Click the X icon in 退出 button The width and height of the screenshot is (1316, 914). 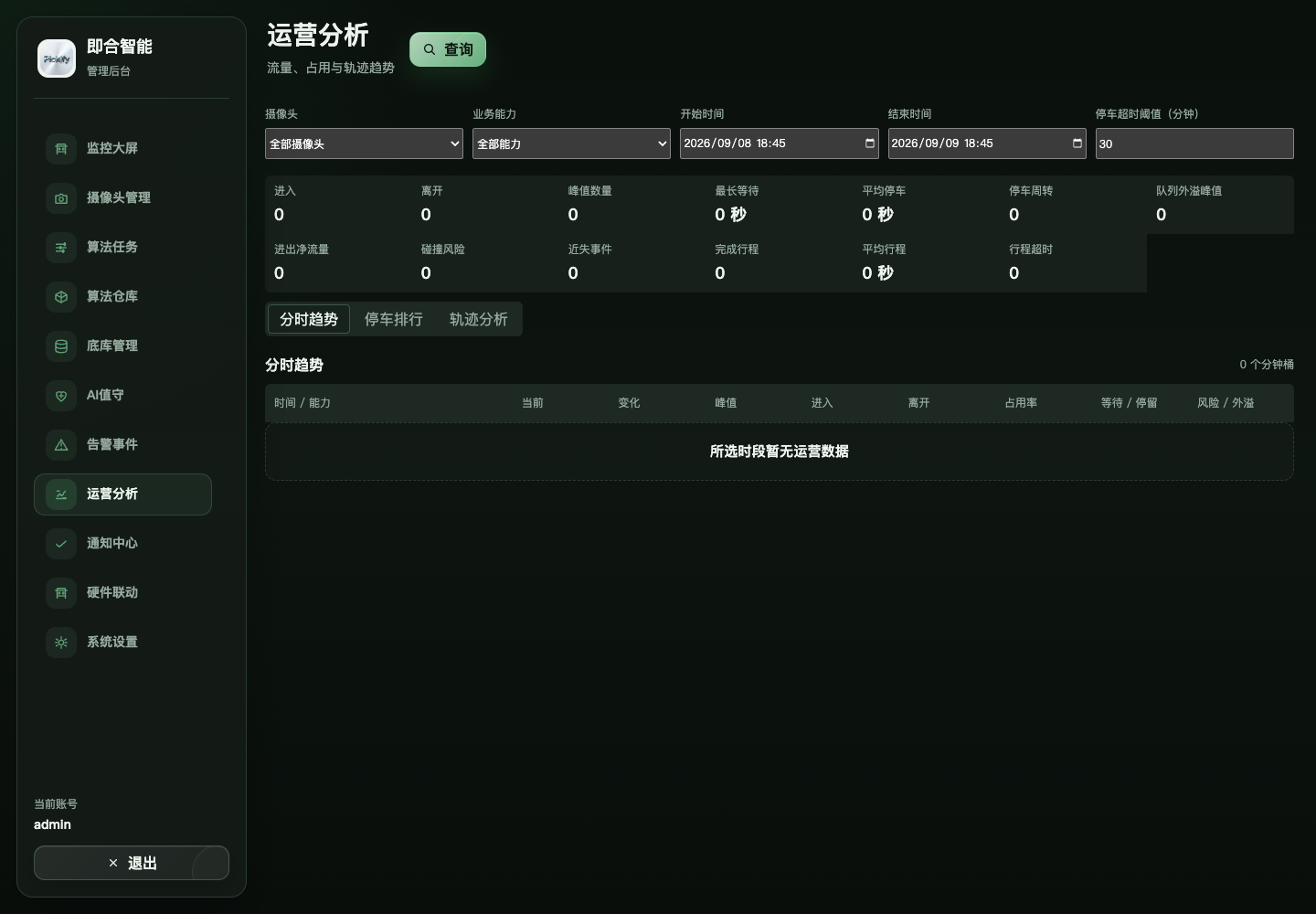pyautogui.click(x=113, y=863)
